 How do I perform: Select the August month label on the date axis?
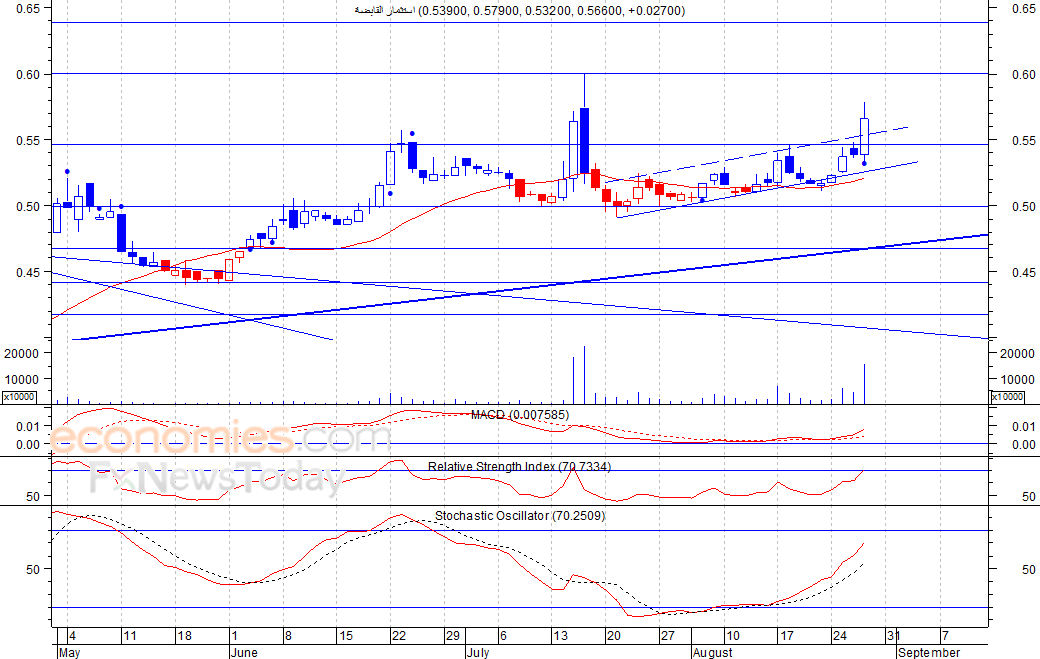click(712, 652)
